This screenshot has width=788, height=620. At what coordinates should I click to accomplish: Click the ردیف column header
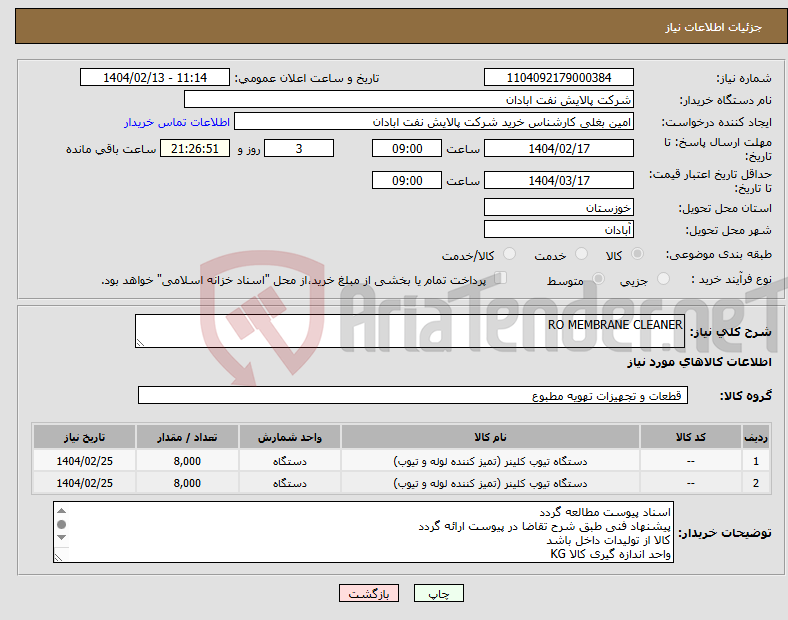[x=755, y=437]
